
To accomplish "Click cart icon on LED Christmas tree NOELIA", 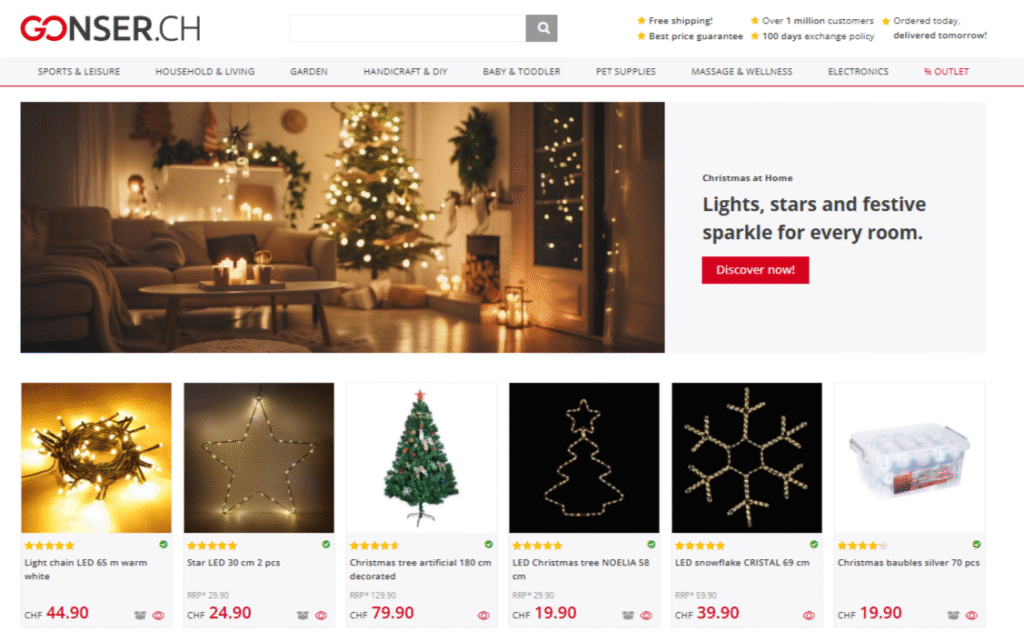I will (628, 615).
